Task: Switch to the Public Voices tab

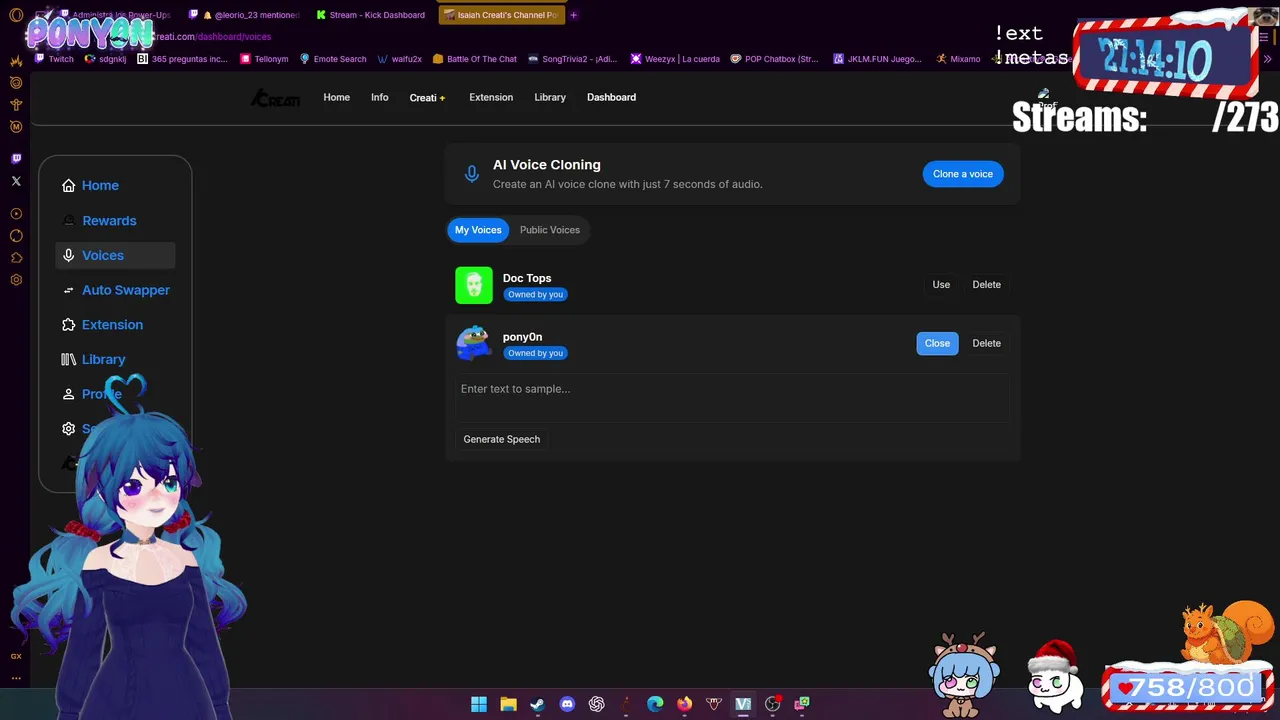Action: 549,230
